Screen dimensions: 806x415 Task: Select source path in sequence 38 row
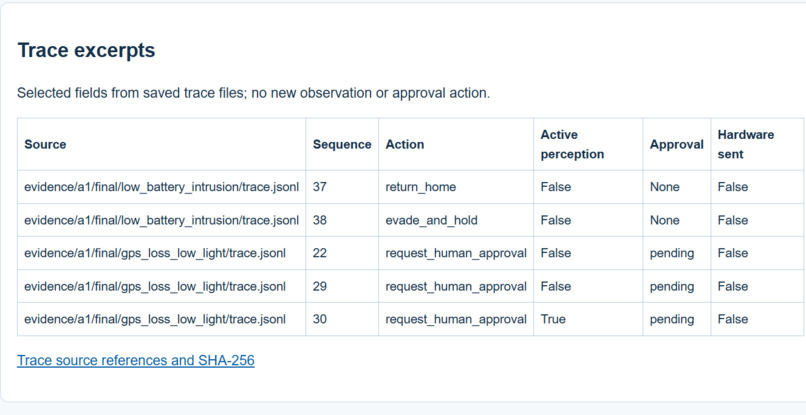[x=161, y=220]
